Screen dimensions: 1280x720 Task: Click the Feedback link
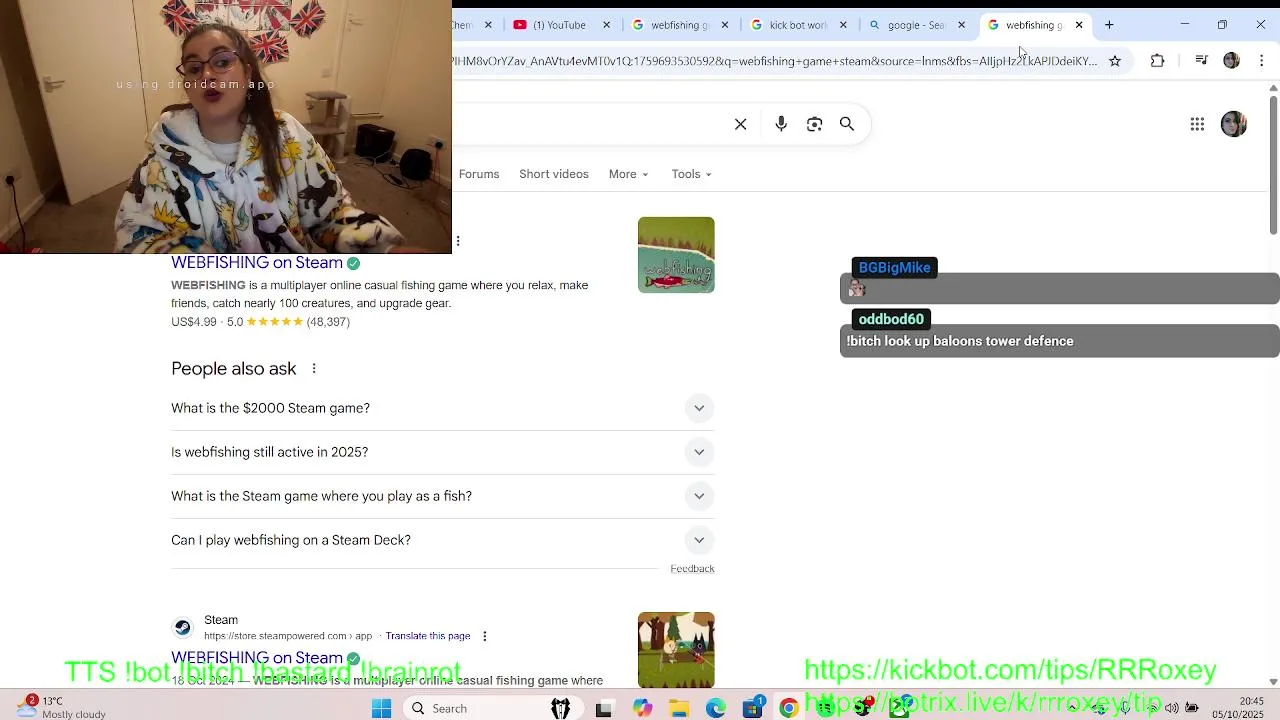[x=692, y=569]
